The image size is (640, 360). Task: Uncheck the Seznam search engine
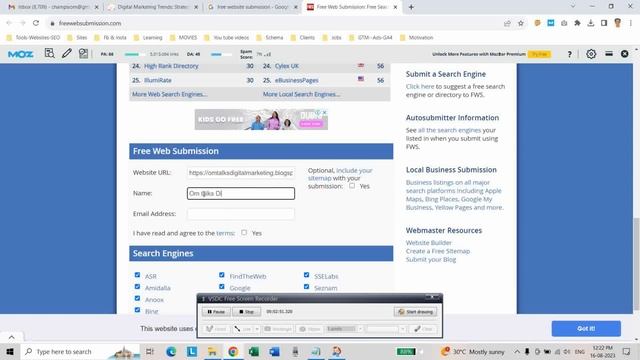click(x=307, y=287)
